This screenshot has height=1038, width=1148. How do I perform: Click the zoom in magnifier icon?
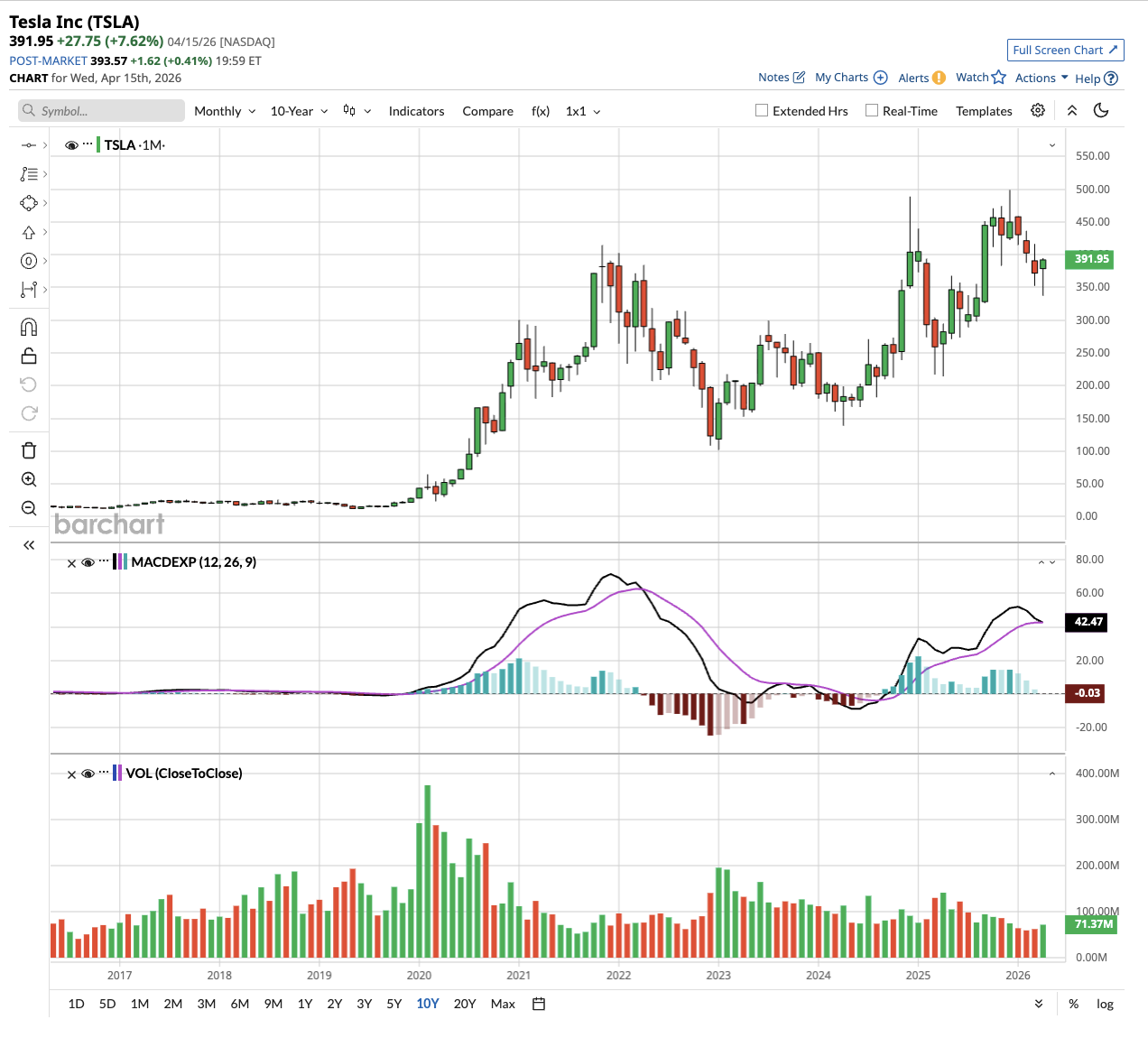(x=29, y=479)
